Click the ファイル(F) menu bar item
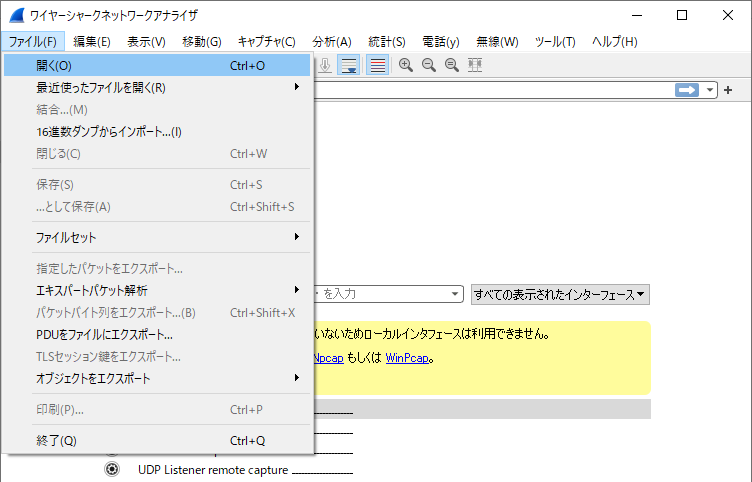Screen dimensions: 752x482 click(33, 42)
